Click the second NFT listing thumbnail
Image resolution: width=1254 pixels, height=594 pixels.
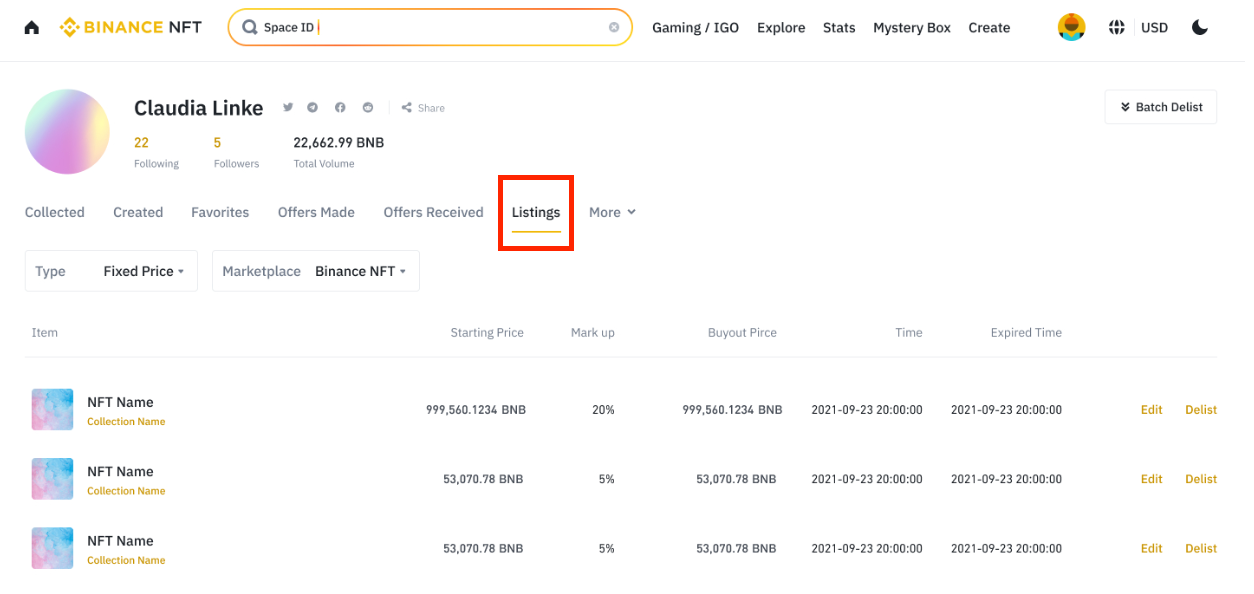coord(52,479)
